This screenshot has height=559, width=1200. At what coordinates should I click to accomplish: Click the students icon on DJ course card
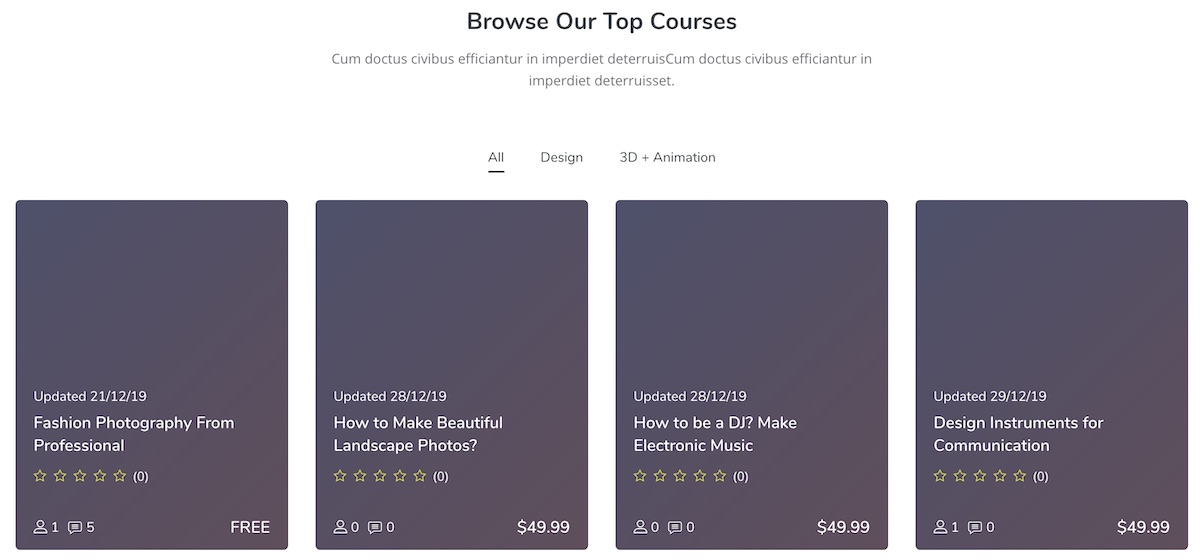(641, 527)
